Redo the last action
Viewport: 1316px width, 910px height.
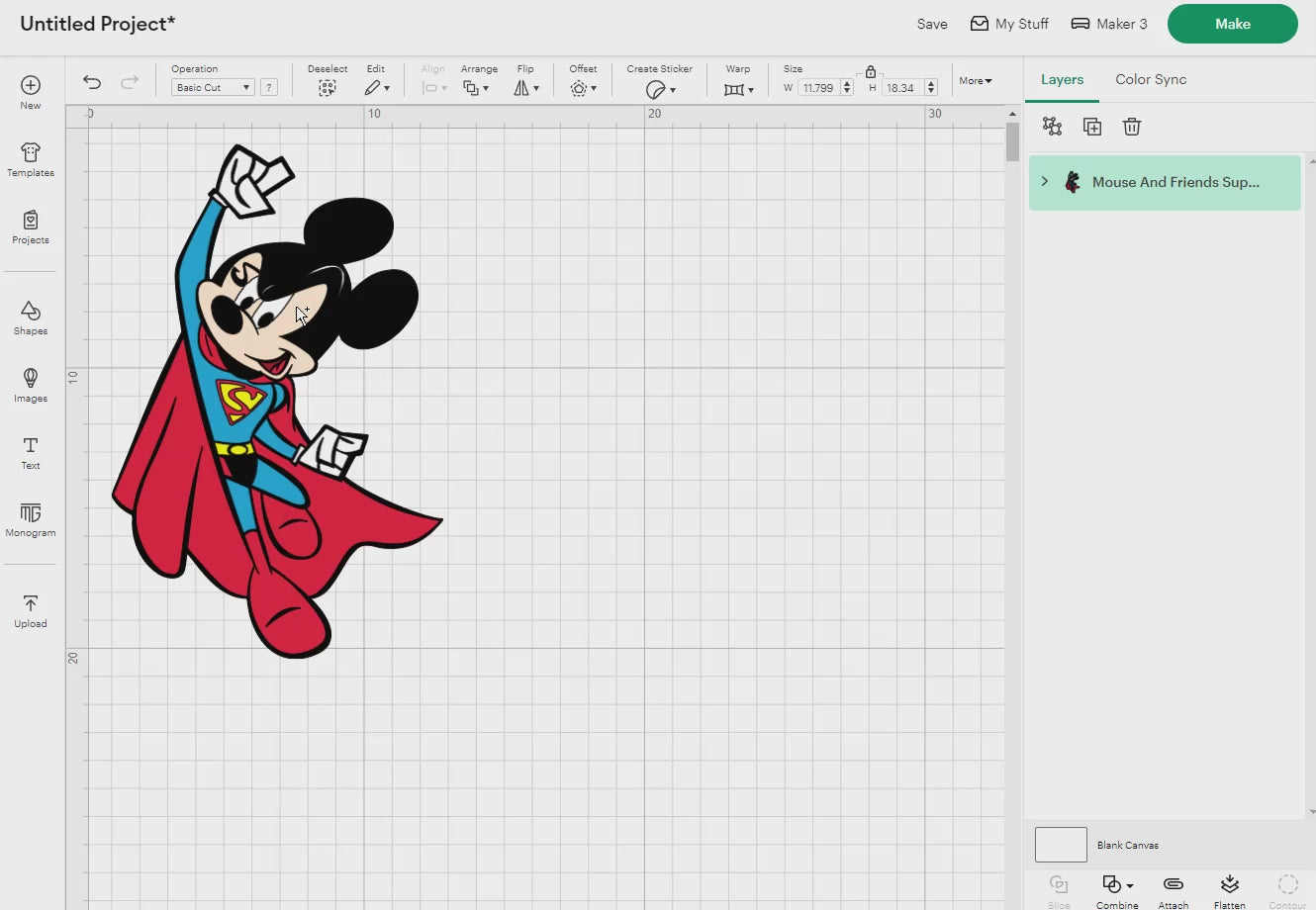pyautogui.click(x=129, y=82)
